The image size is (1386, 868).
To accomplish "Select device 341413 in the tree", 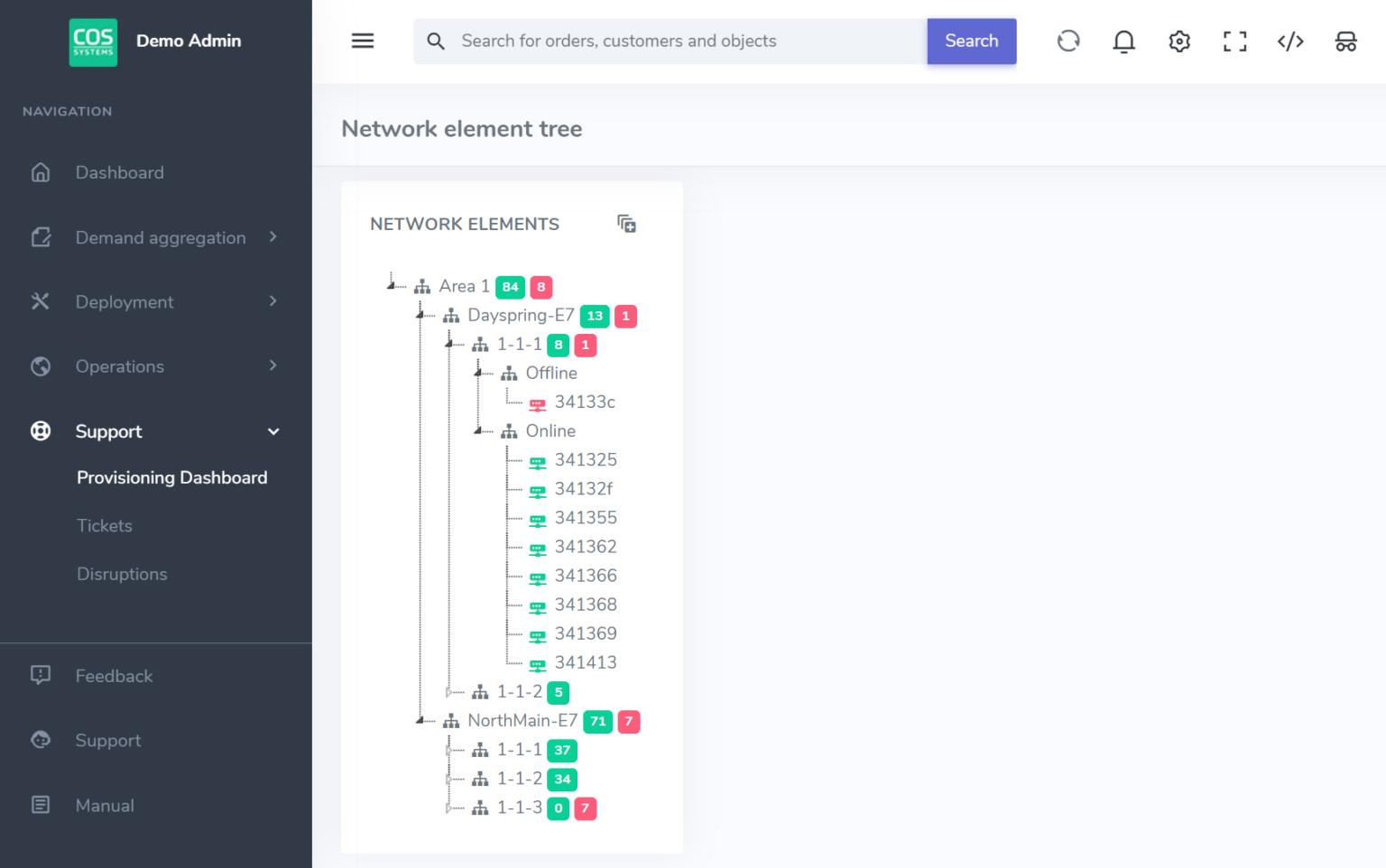I will click(x=586, y=662).
